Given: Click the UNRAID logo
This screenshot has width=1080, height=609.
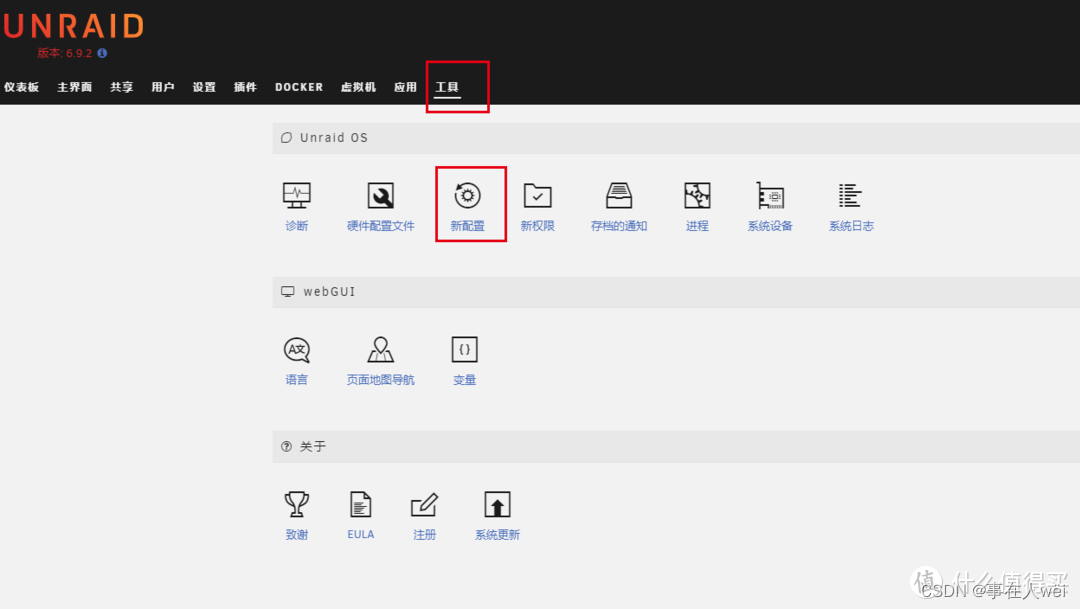Looking at the screenshot, I should (x=74, y=26).
